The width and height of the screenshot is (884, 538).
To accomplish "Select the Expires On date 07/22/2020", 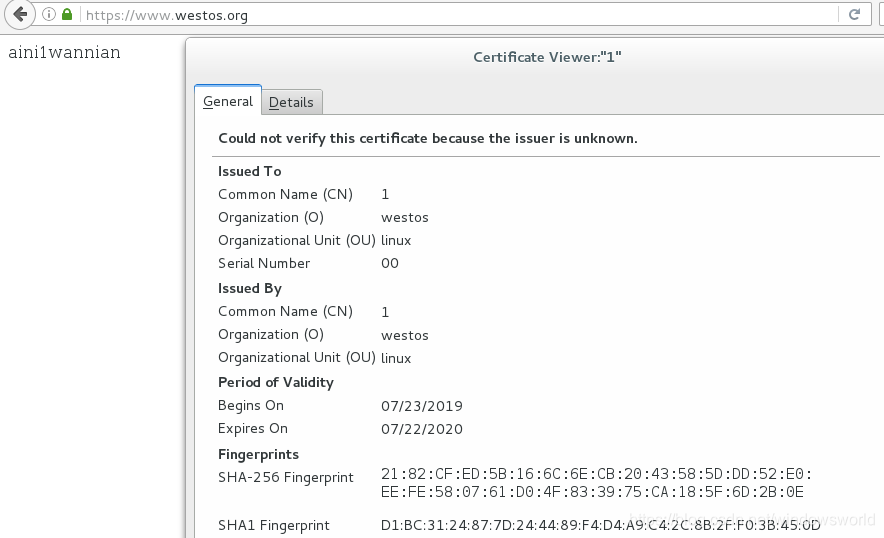I will click(422, 429).
